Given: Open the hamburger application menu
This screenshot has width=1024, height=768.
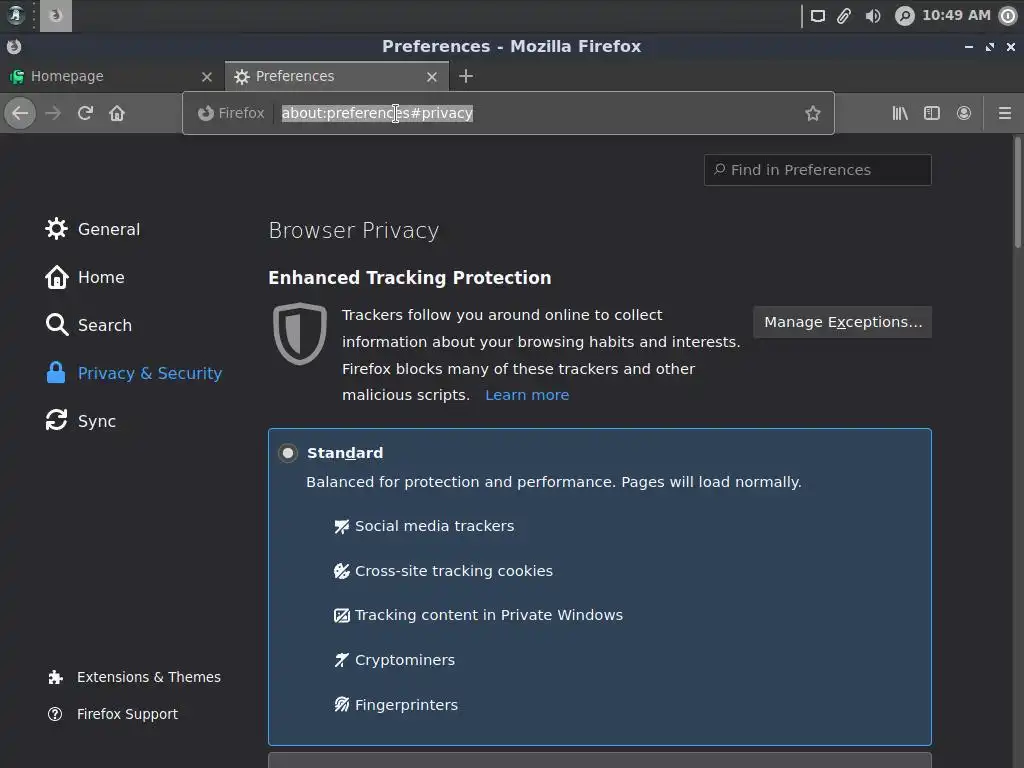Looking at the screenshot, I should 1005,113.
